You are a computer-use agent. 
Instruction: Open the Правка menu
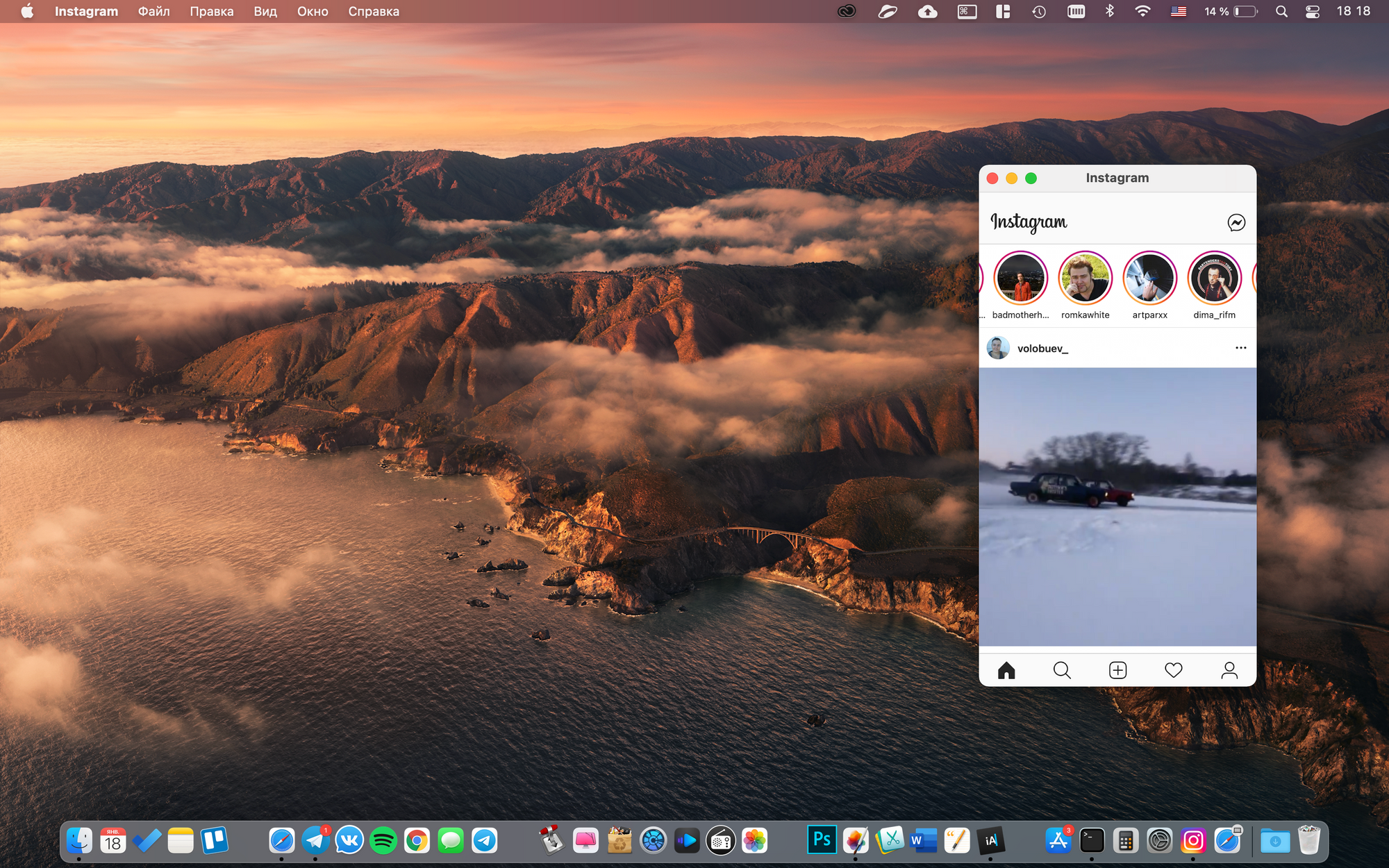click(x=212, y=11)
